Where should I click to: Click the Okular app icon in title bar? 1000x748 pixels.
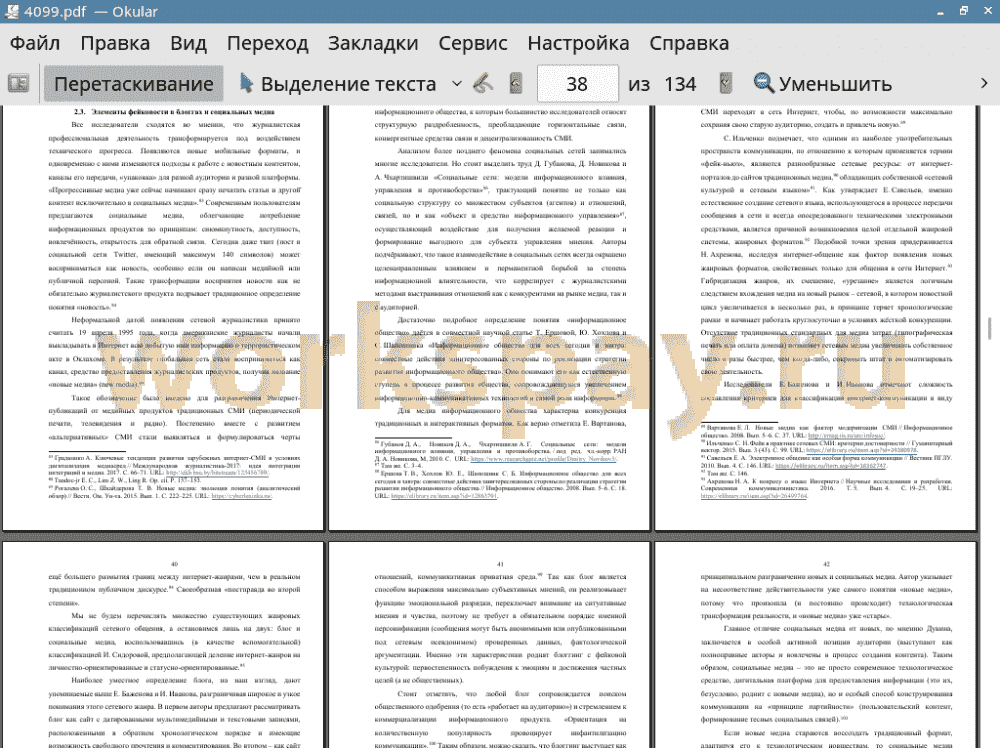coord(11,11)
